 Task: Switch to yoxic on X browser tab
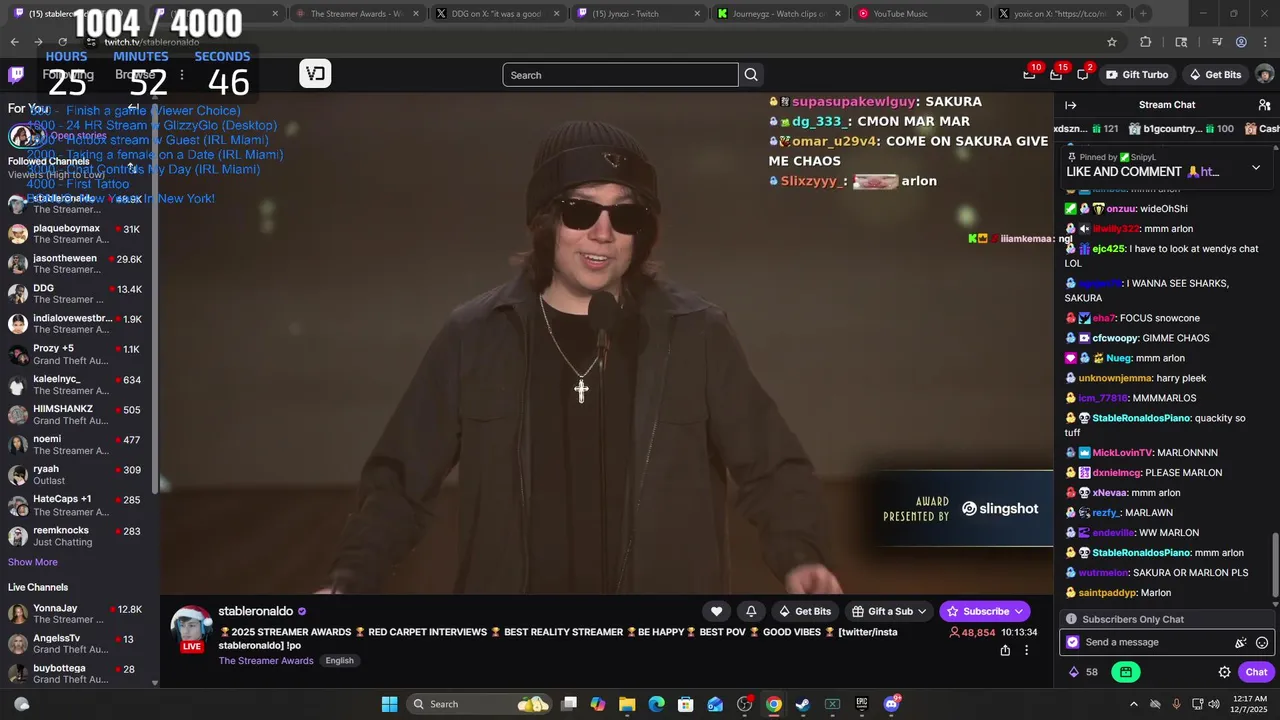[x=1059, y=14]
